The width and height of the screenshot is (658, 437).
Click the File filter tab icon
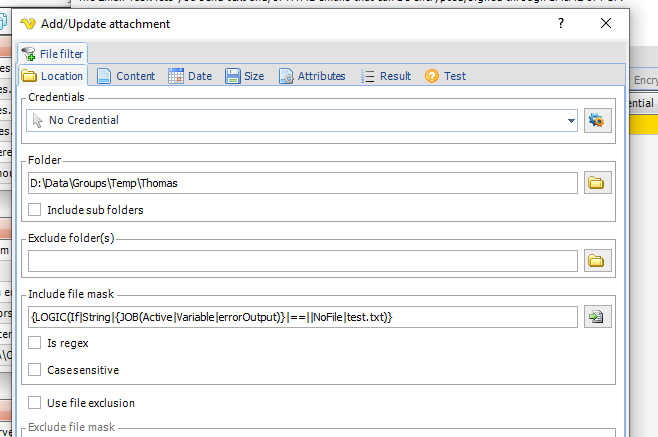pyautogui.click(x=28, y=54)
